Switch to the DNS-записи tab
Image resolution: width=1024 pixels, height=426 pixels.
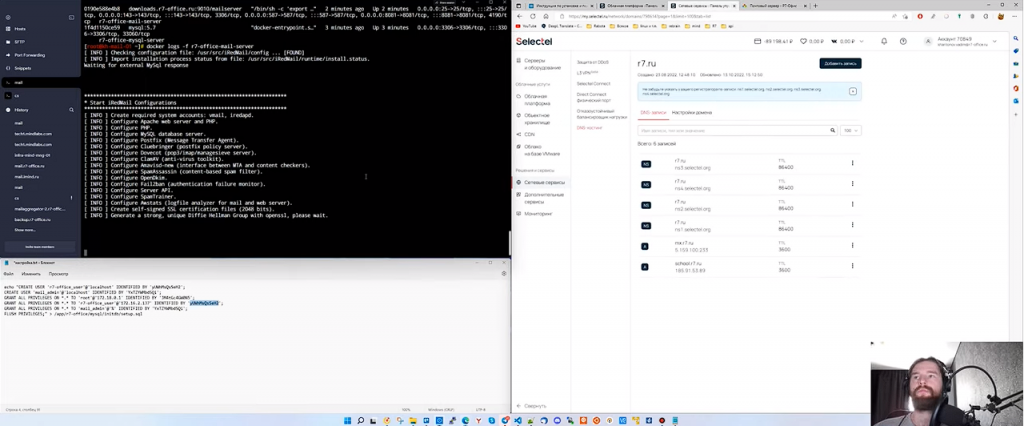click(x=653, y=112)
